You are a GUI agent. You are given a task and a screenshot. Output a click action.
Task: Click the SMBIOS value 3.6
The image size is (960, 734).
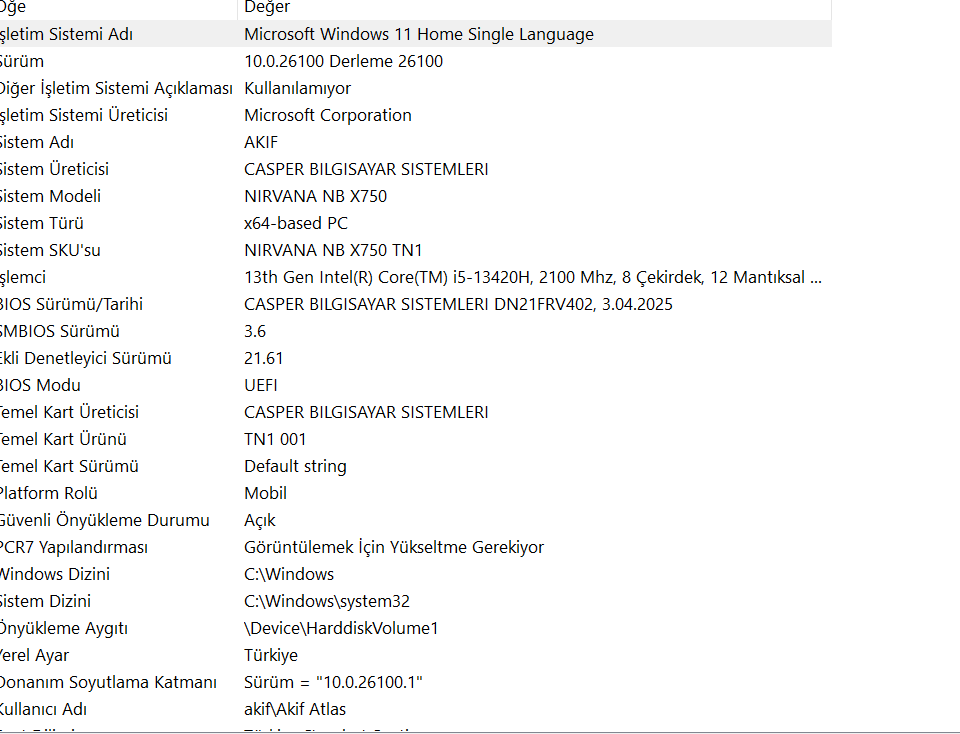point(255,331)
